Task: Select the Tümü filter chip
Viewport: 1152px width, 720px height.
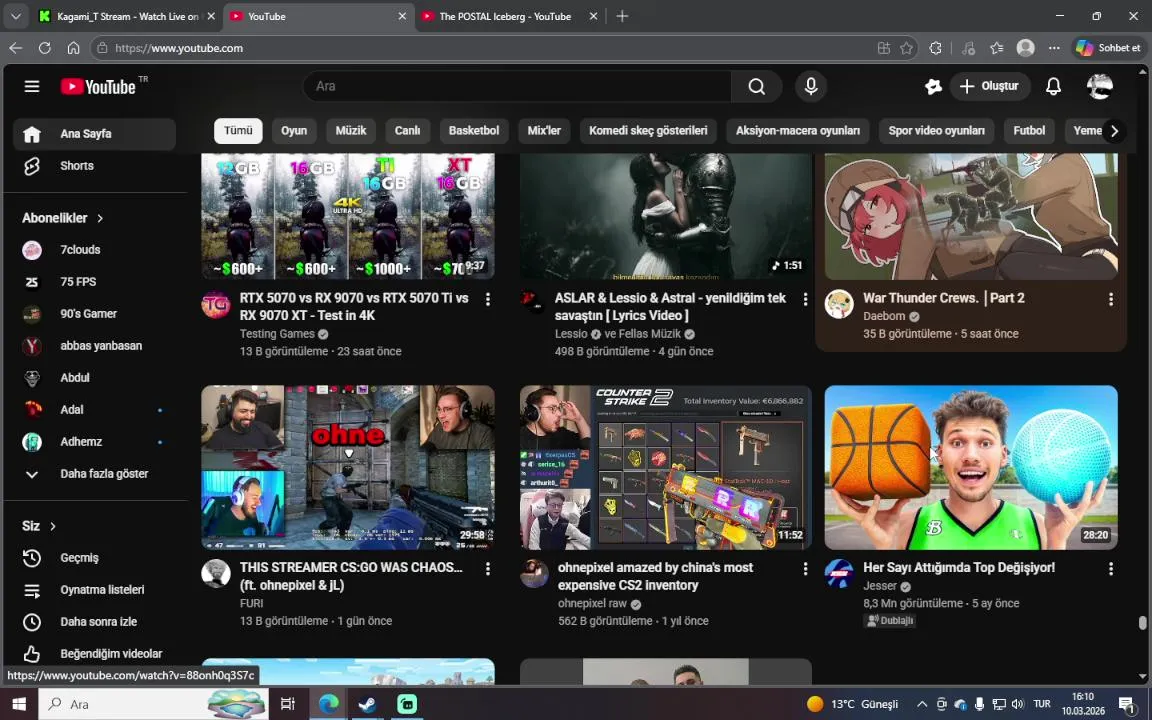Action: tap(238, 131)
